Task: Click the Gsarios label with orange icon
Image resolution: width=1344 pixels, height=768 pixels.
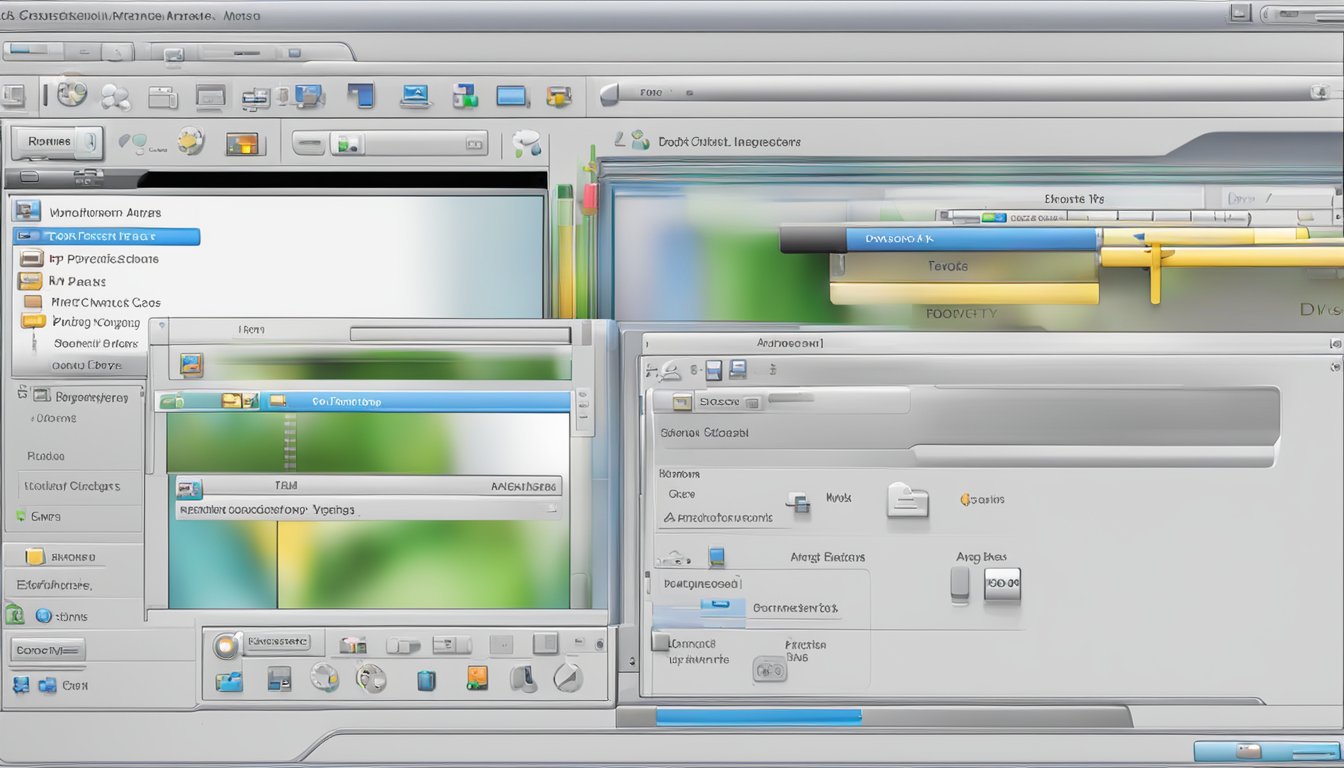Action: (x=982, y=499)
